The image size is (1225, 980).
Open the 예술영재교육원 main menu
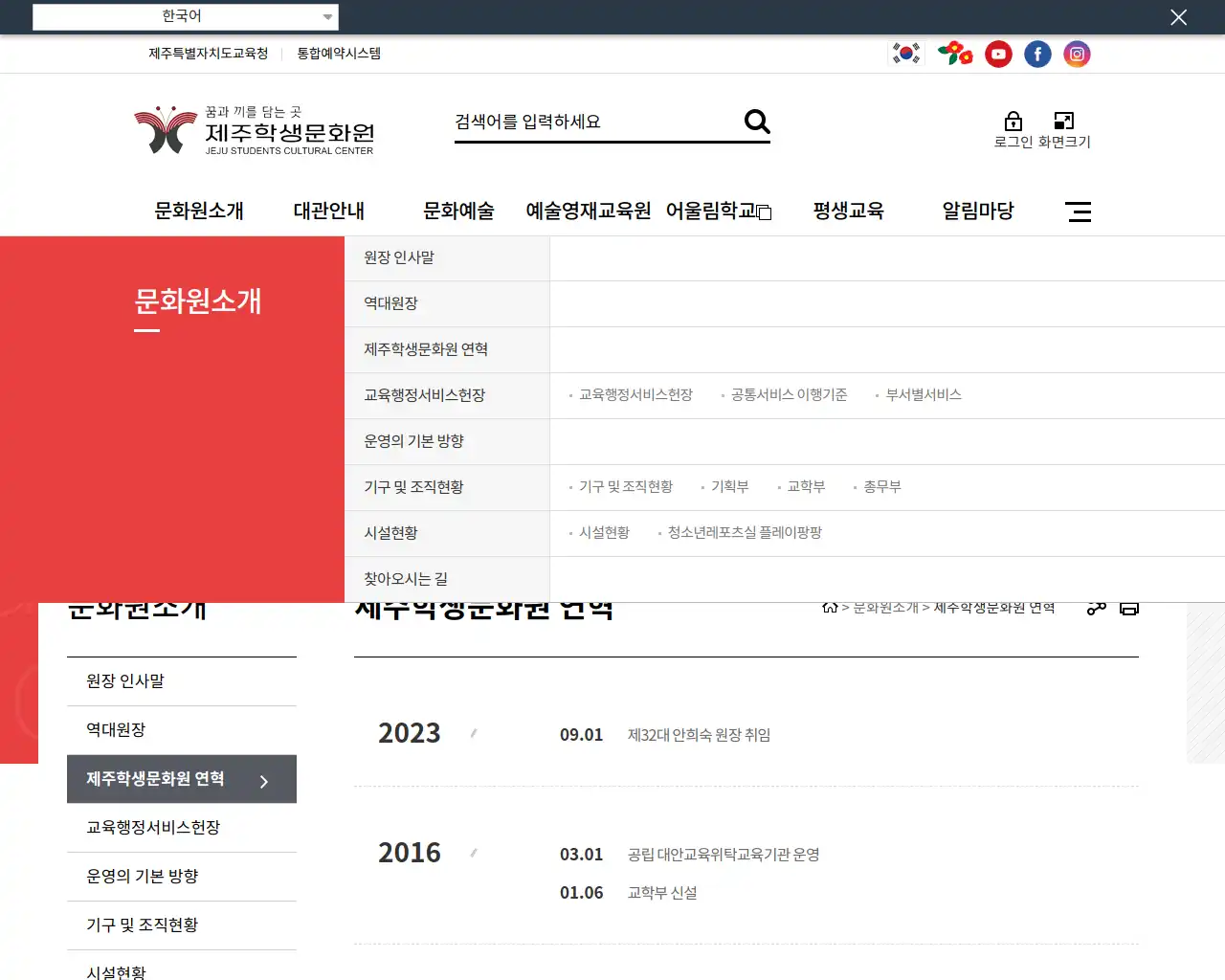[x=589, y=211]
